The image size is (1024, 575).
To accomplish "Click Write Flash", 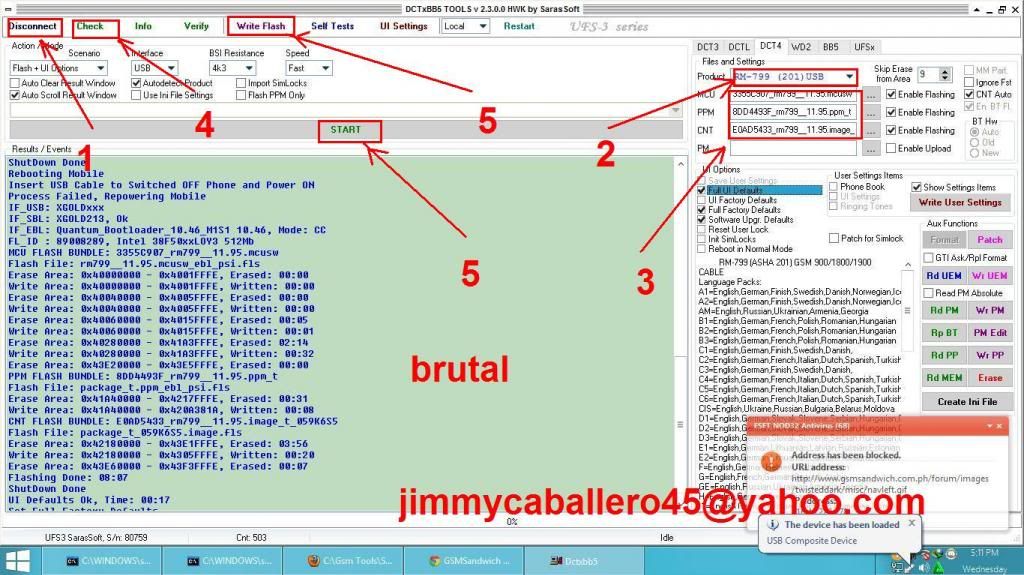I will (261, 26).
